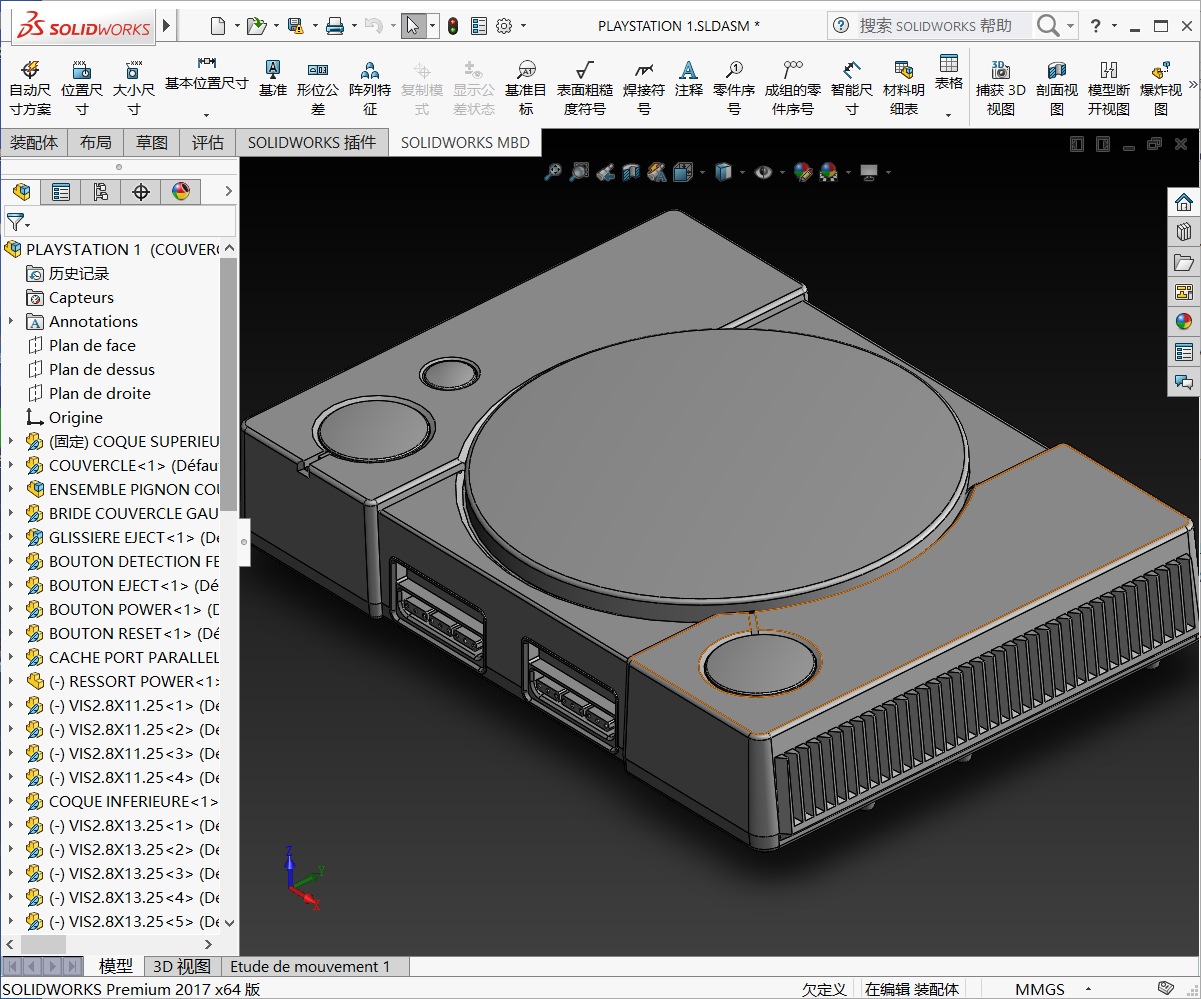The image size is (1201, 999).
Task: Click the Zoom to Area icon
Action: pyautogui.click(x=579, y=172)
